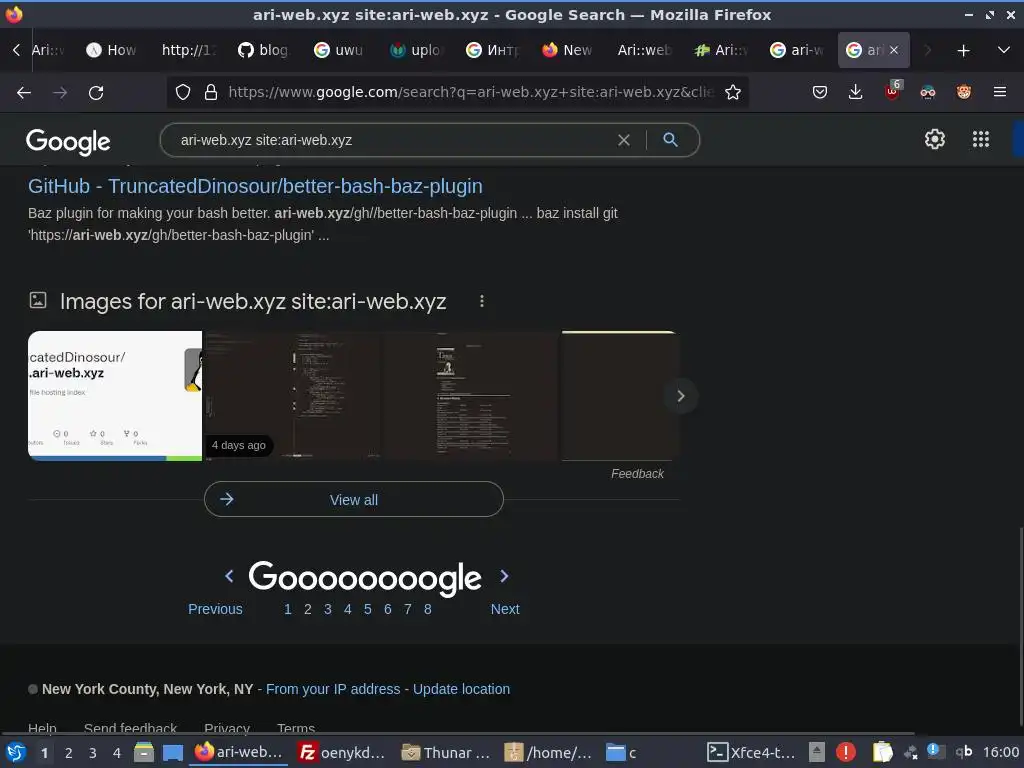The image size is (1024, 768).
Task: Click the page vertical scrollbar thumb
Action: tap(1020, 627)
